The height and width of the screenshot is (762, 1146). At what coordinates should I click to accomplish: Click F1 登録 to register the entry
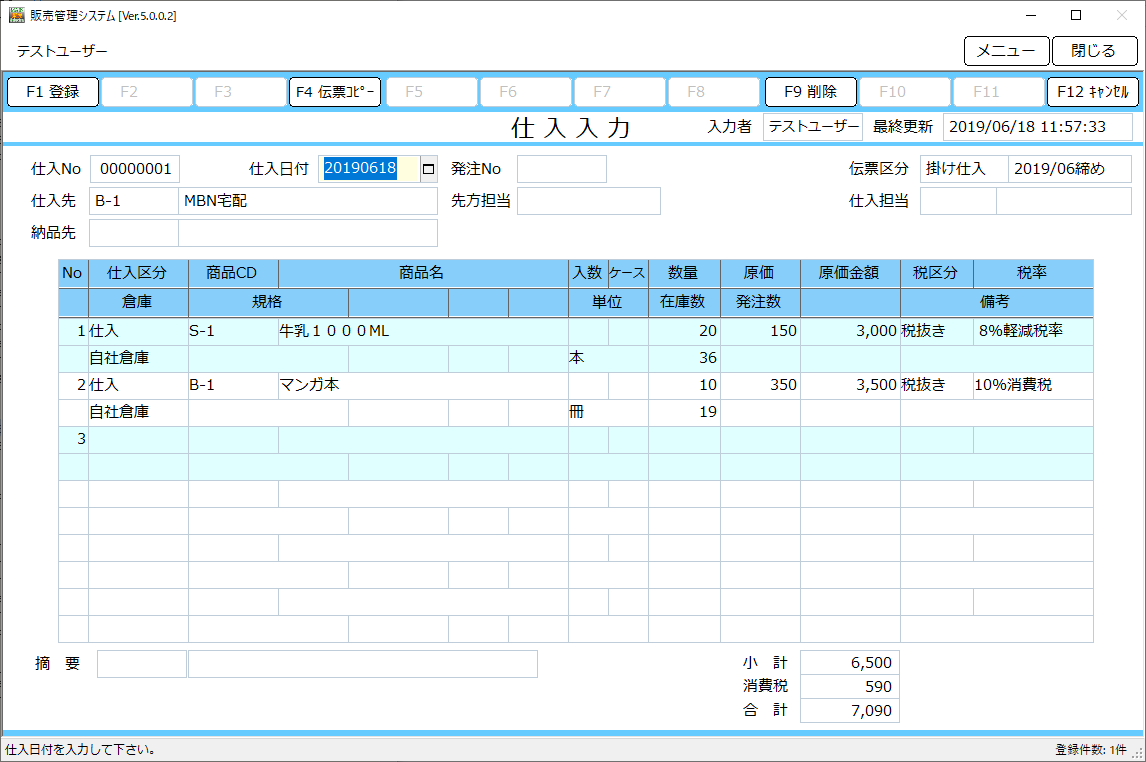(x=53, y=92)
